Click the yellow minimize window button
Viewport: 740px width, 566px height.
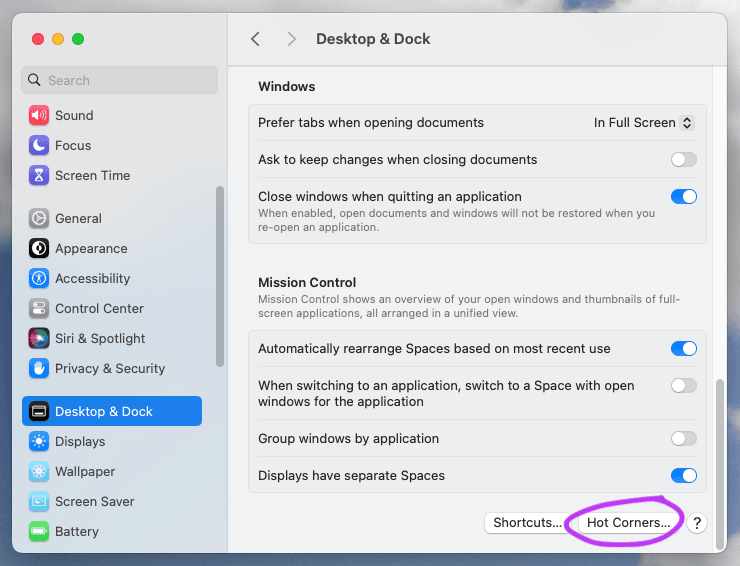tap(58, 39)
